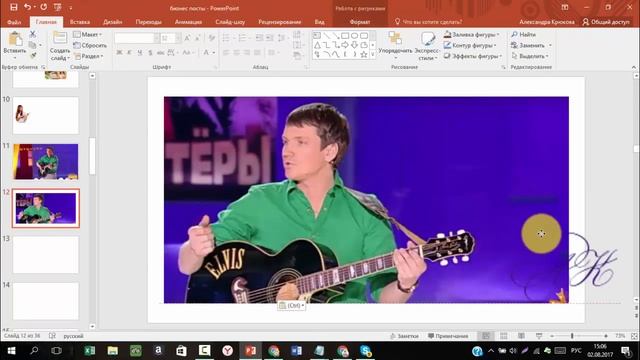
Task: Paste using the Вставить clipboard icon
Action: coord(15,39)
